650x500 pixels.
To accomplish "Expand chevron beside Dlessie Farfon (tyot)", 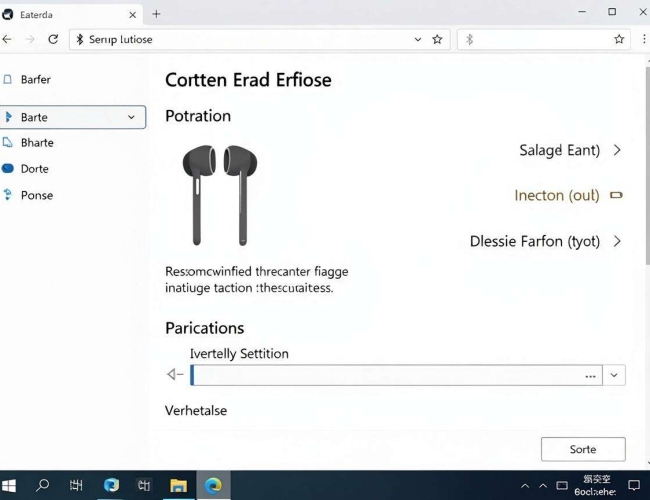I will [617, 241].
